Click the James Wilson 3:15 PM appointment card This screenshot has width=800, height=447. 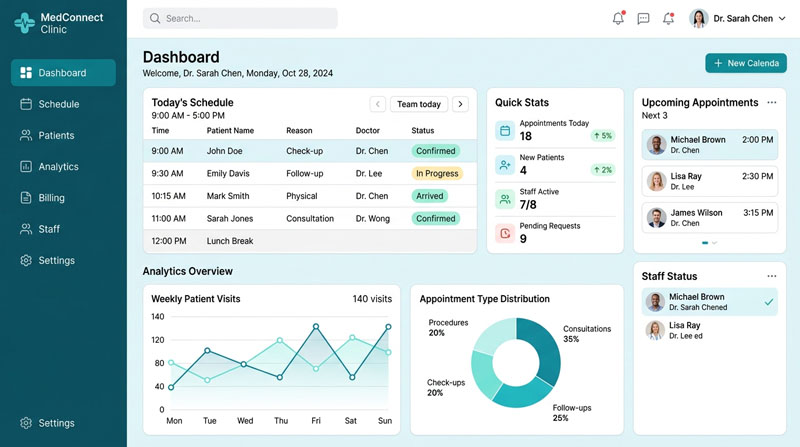coord(710,218)
